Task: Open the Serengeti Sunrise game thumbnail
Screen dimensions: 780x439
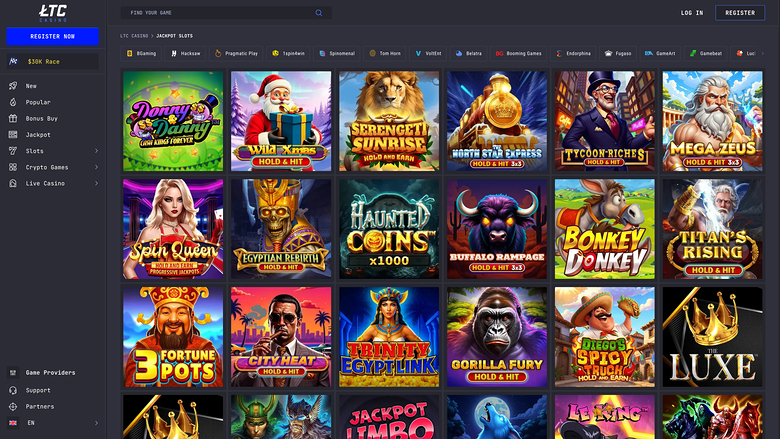Action: [389, 121]
